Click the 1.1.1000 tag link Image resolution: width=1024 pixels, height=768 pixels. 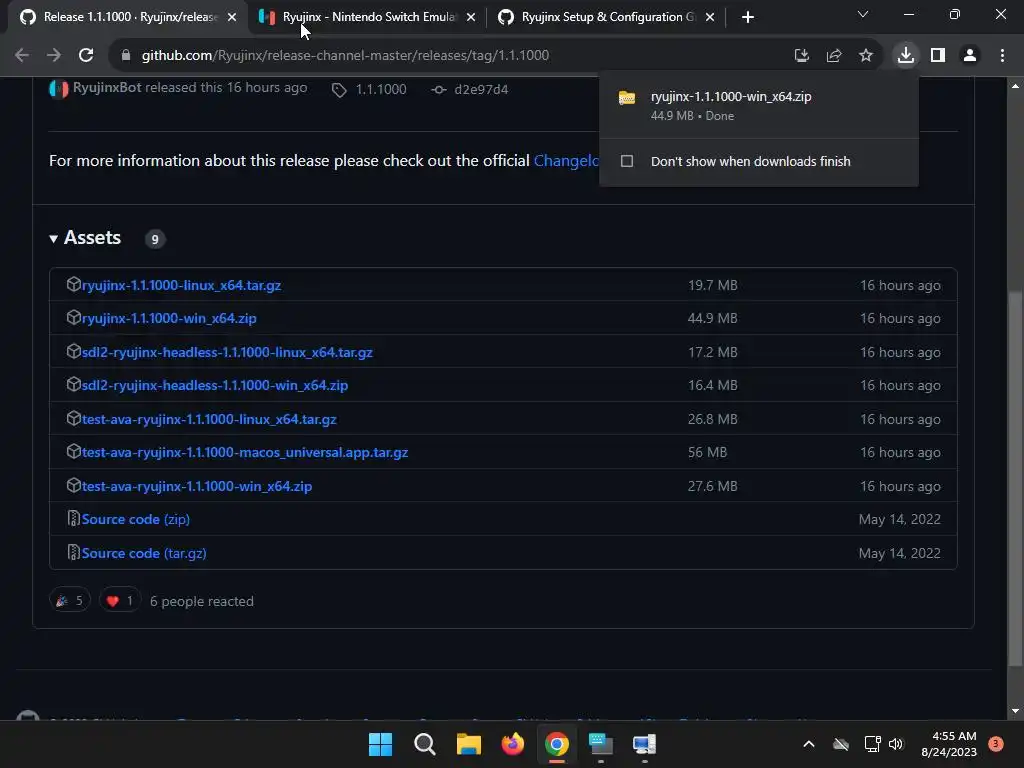point(381,89)
